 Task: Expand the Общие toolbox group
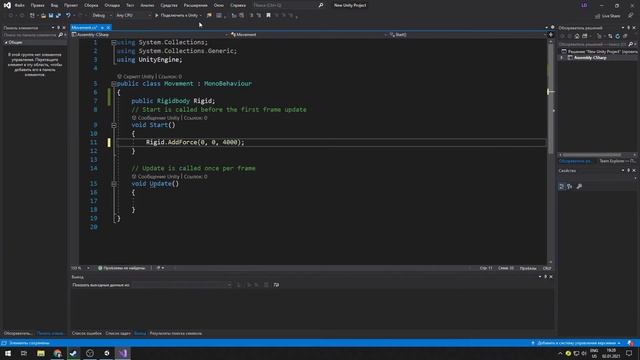[x=6, y=42]
